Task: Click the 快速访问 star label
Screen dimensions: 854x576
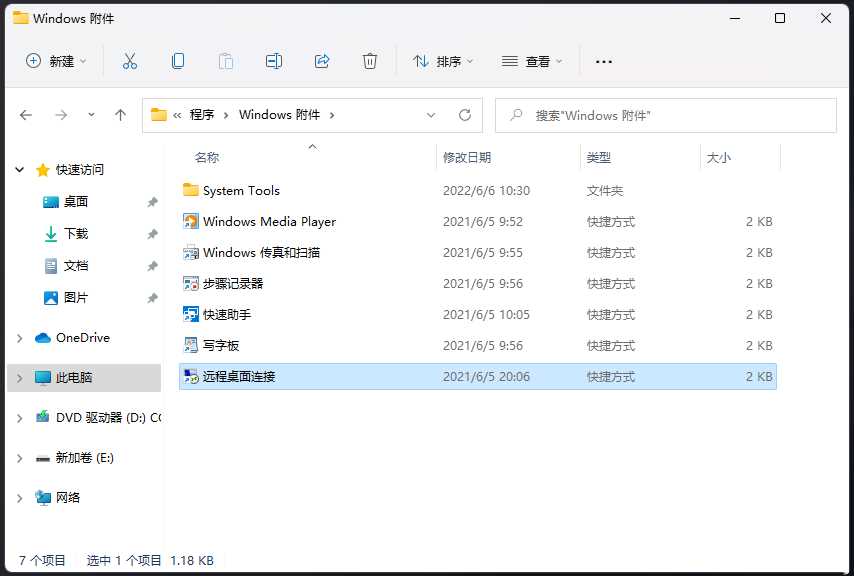Action: (80, 170)
